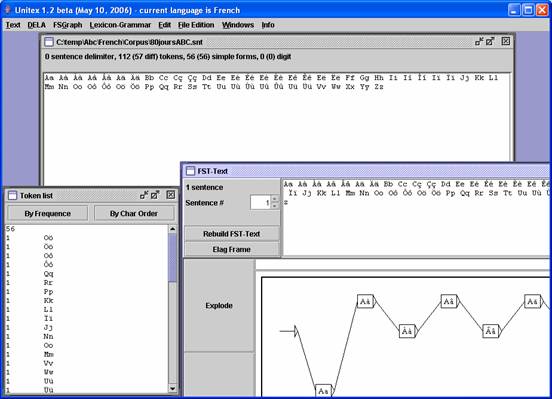Increase the Sentence # spinner value

[275, 199]
